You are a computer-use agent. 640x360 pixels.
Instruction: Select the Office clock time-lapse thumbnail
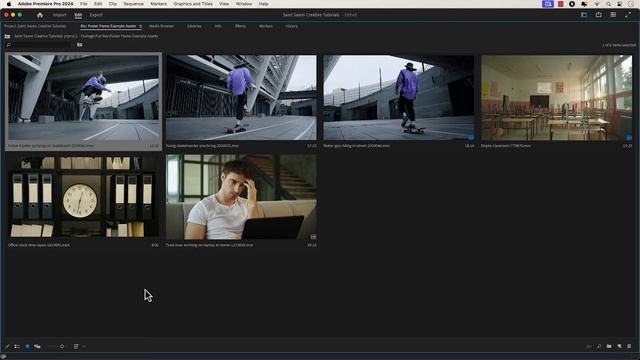83,197
